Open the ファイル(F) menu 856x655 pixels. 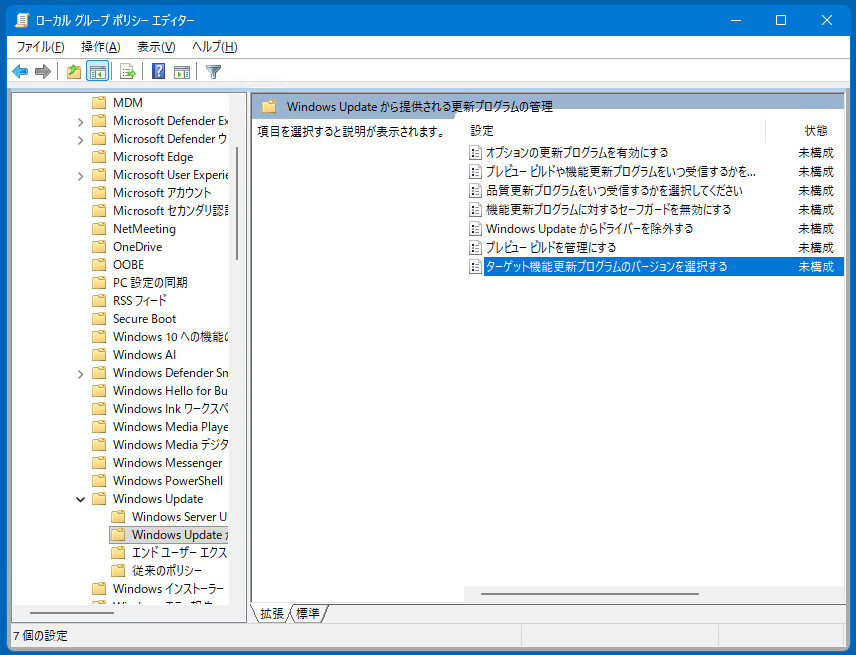(40, 47)
